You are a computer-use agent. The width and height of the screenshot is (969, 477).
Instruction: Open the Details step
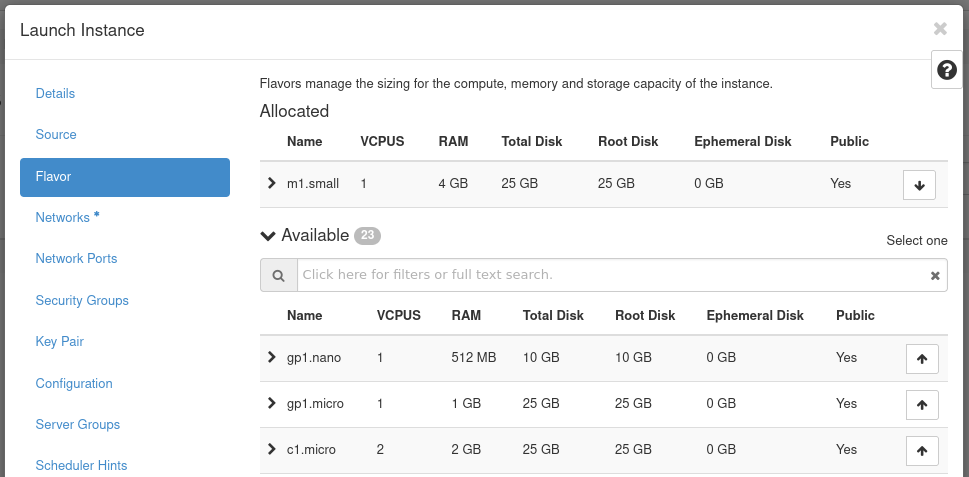click(x=55, y=93)
